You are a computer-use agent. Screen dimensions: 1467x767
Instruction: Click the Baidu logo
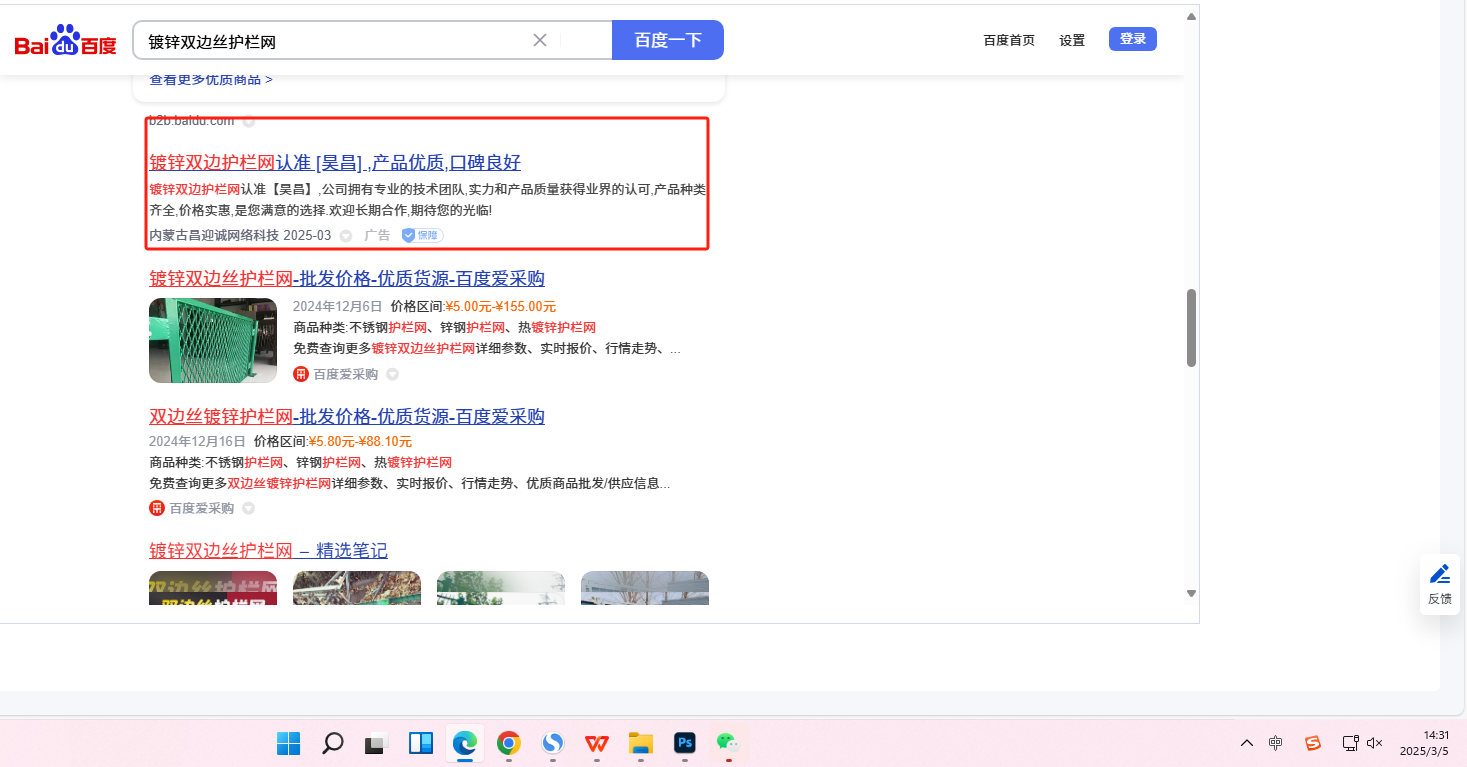66,41
